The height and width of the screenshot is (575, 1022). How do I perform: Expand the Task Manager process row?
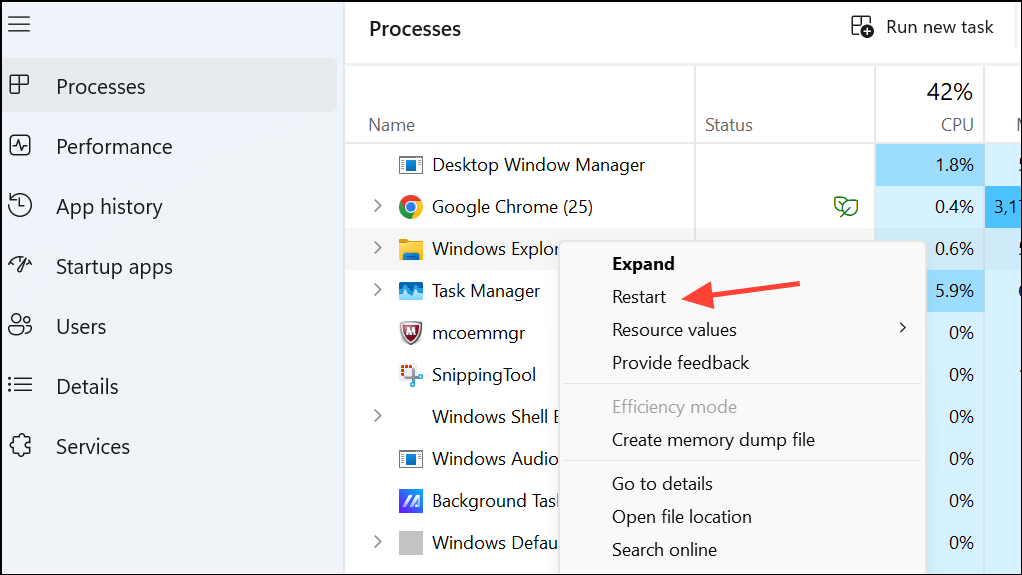[377, 290]
